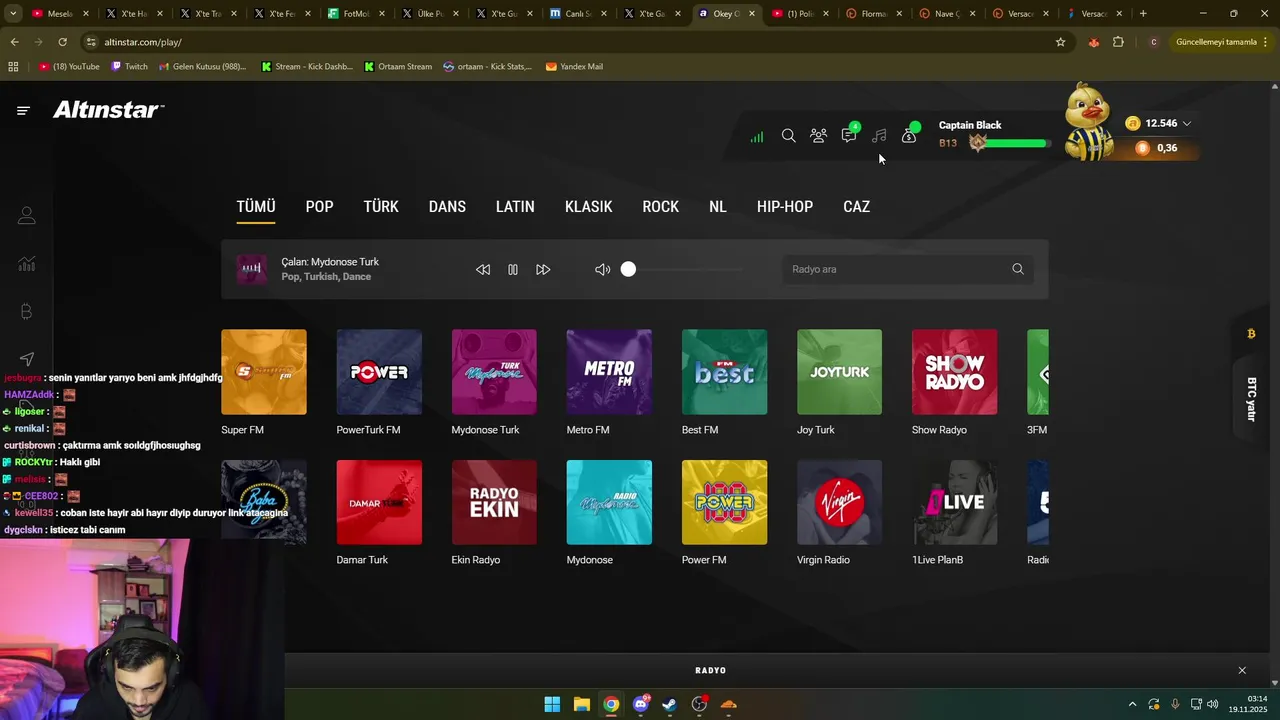The height and width of the screenshot is (720, 1280).
Task: Click the Bitcoin icon on right edge
Action: click(1251, 334)
